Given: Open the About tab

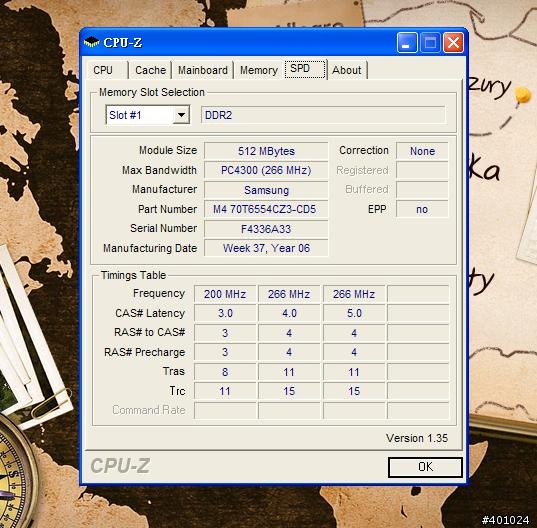Looking at the screenshot, I should [347, 70].
